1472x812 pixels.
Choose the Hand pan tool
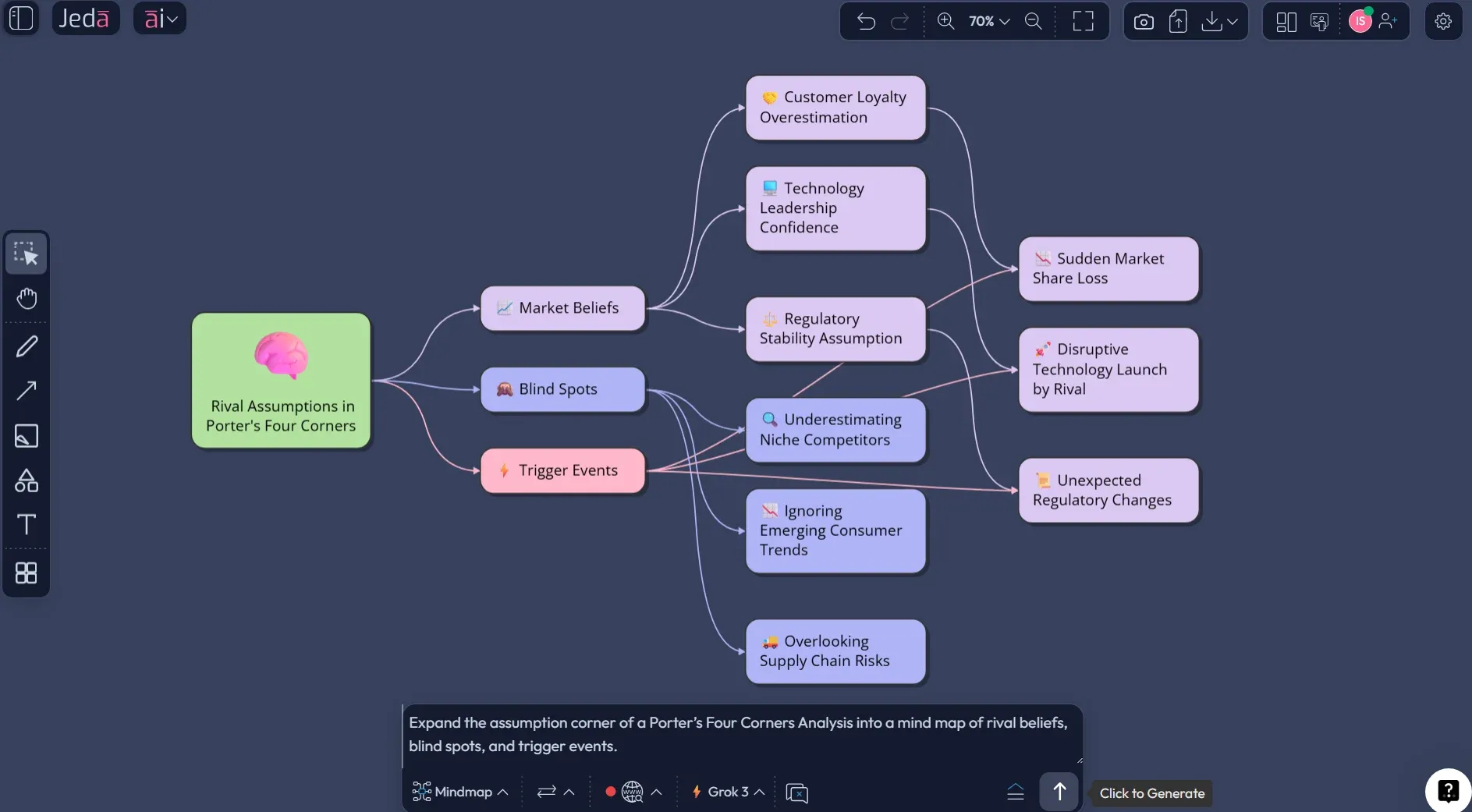(27, 299)
